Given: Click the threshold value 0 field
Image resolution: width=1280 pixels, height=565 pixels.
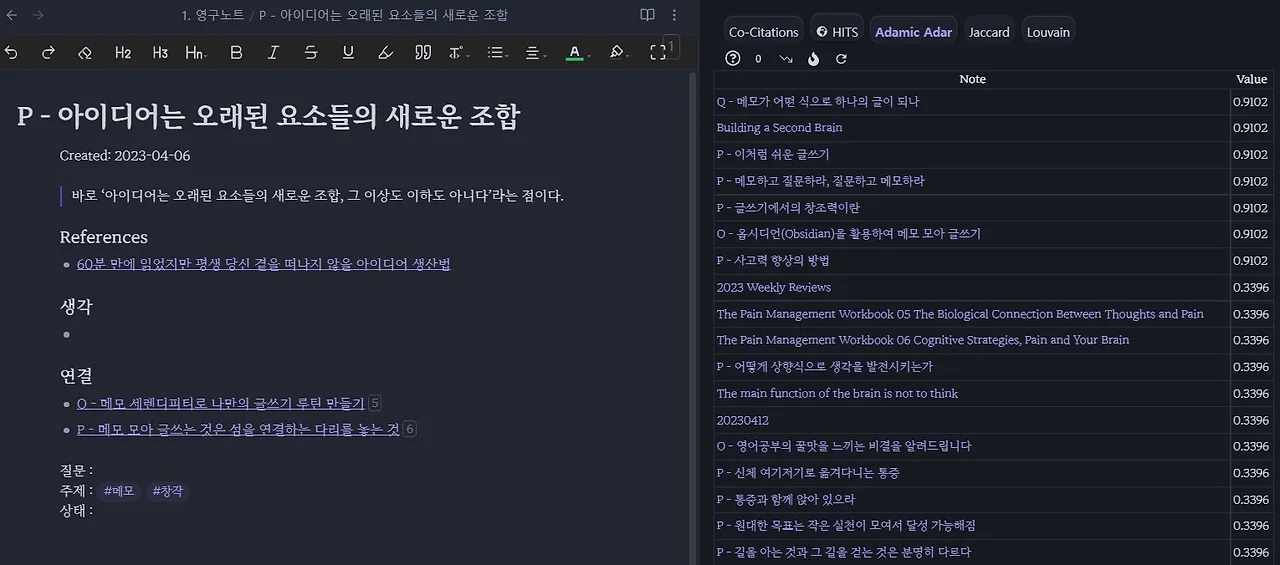Looking at the screenshot, I should pyautogui.click(x=758, y=59).
